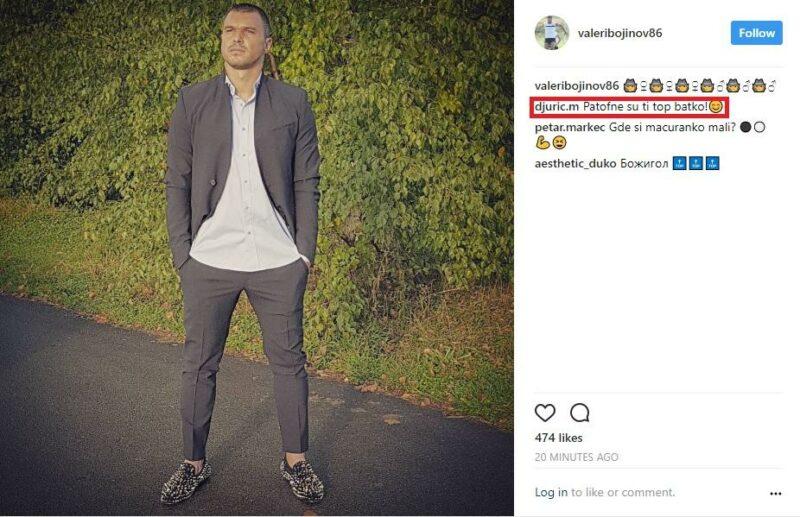
Task: Click the heart like icon
Action: [x=545, y=413]
